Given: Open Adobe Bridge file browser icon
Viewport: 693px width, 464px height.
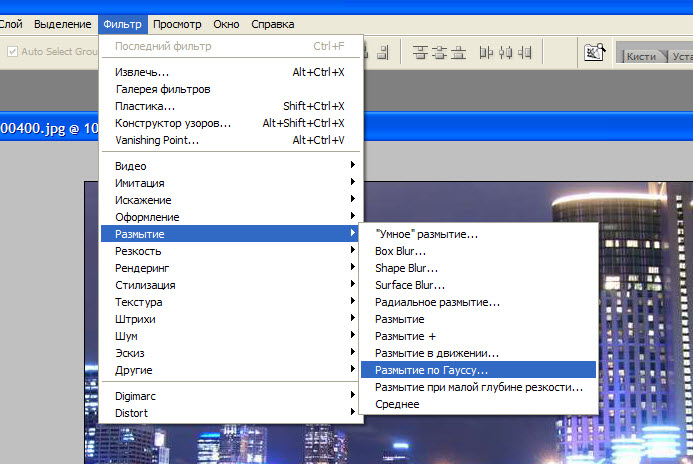Looking at the screenshot, I should coord(594,52).
